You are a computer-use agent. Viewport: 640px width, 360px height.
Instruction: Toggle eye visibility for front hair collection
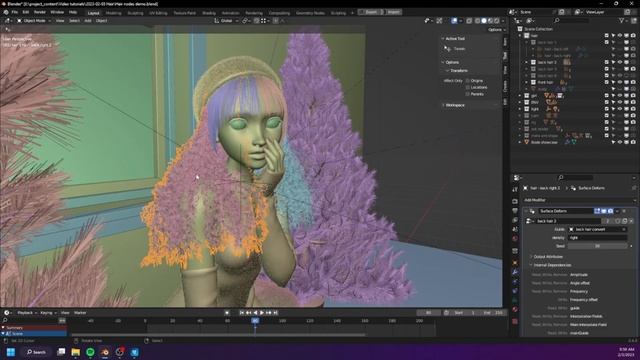pyautogui.click(x=620, y=82)
